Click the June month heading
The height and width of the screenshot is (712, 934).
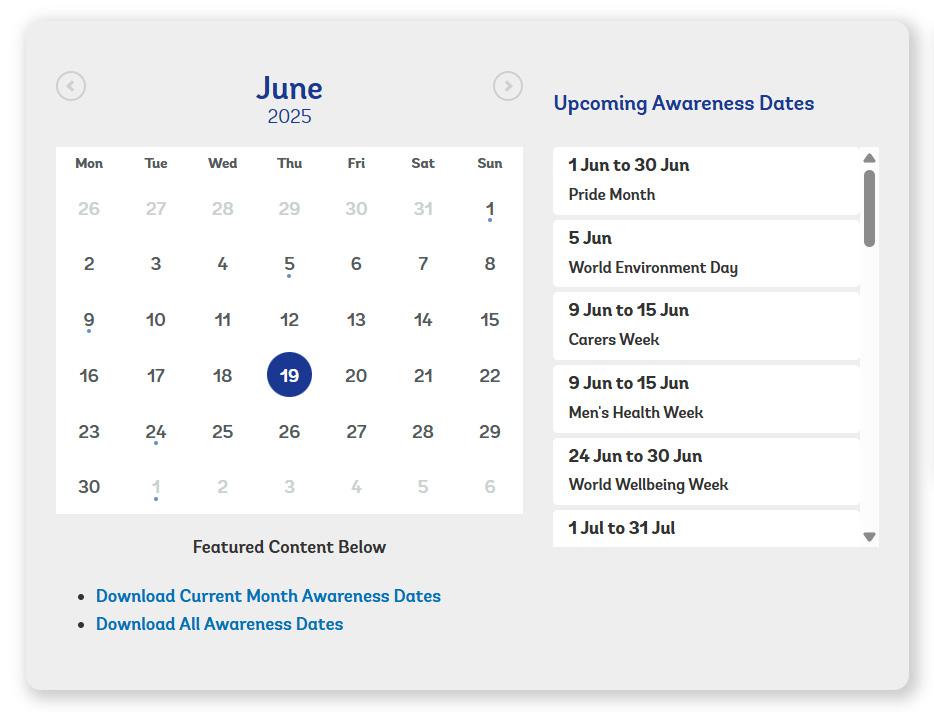click(289, 88)
